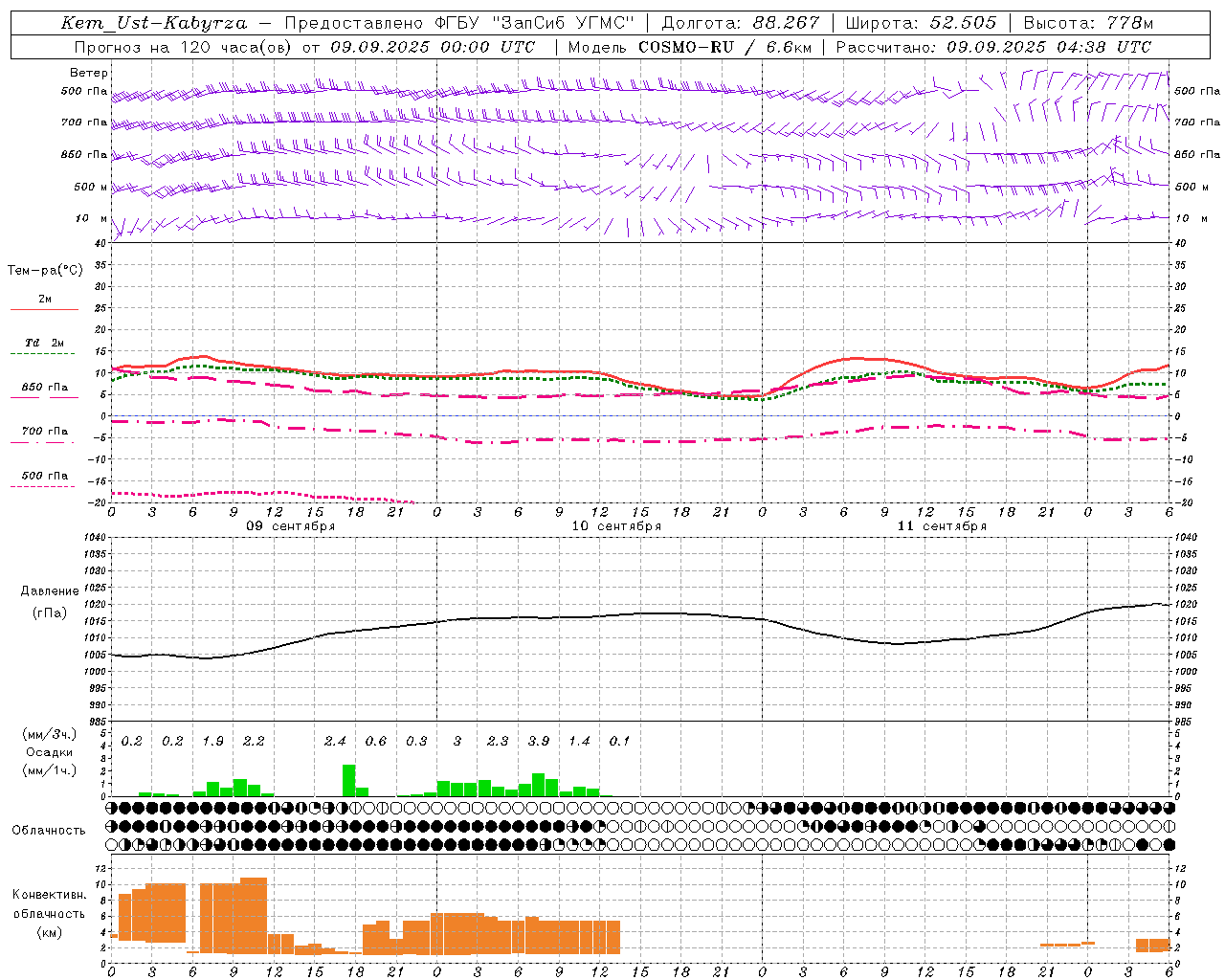Image resolution: width=1225 pixels, height=980 pixels.
Task: Click the 850 гПа temperature legend entry
Action: (x=45, y=387)
